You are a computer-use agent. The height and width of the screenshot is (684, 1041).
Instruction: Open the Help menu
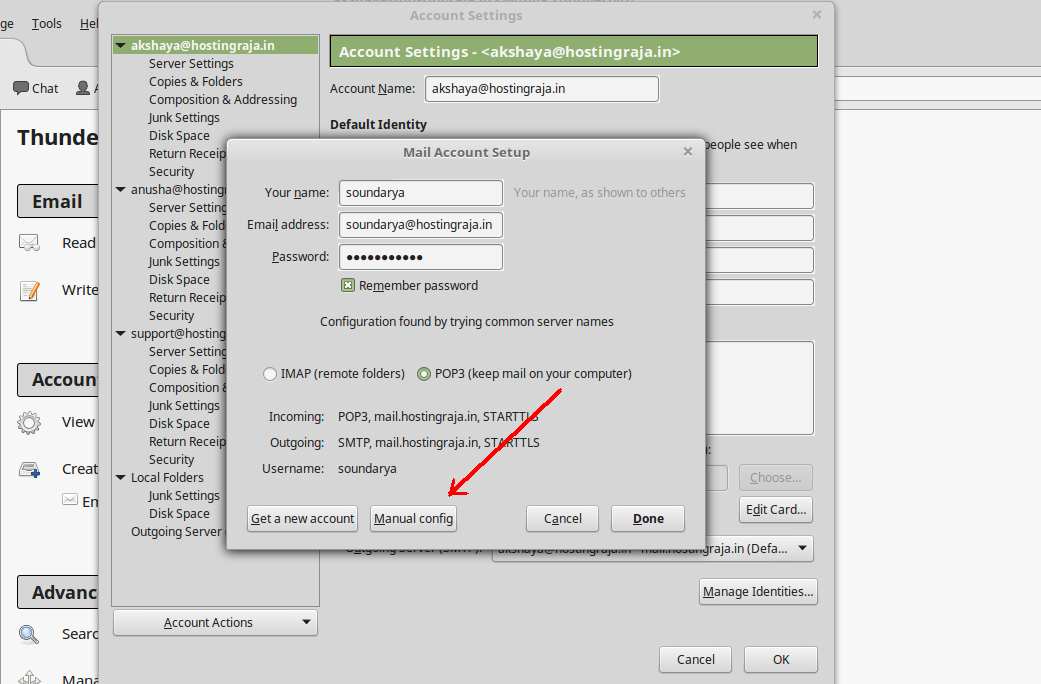coord(88,24)
